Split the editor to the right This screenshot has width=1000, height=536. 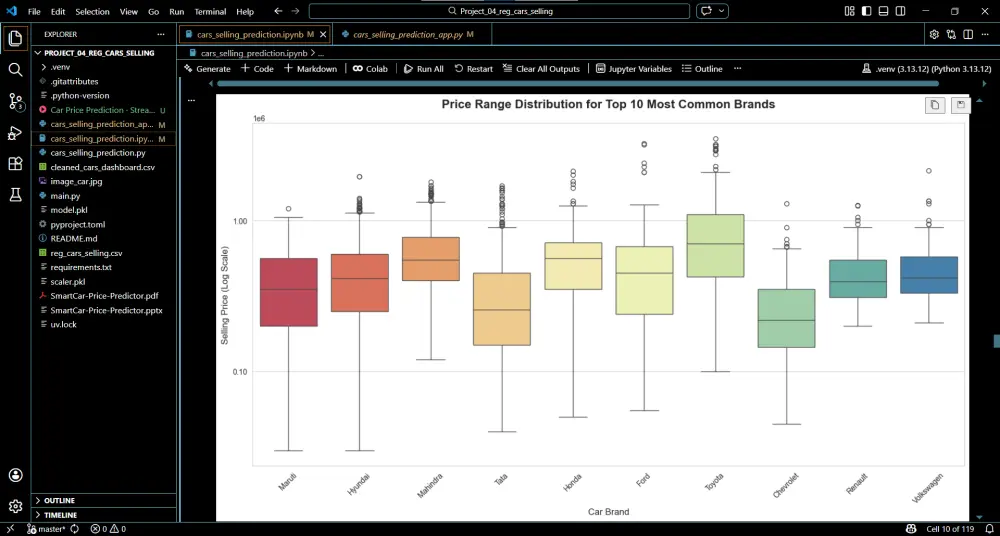tap(968, 34)
